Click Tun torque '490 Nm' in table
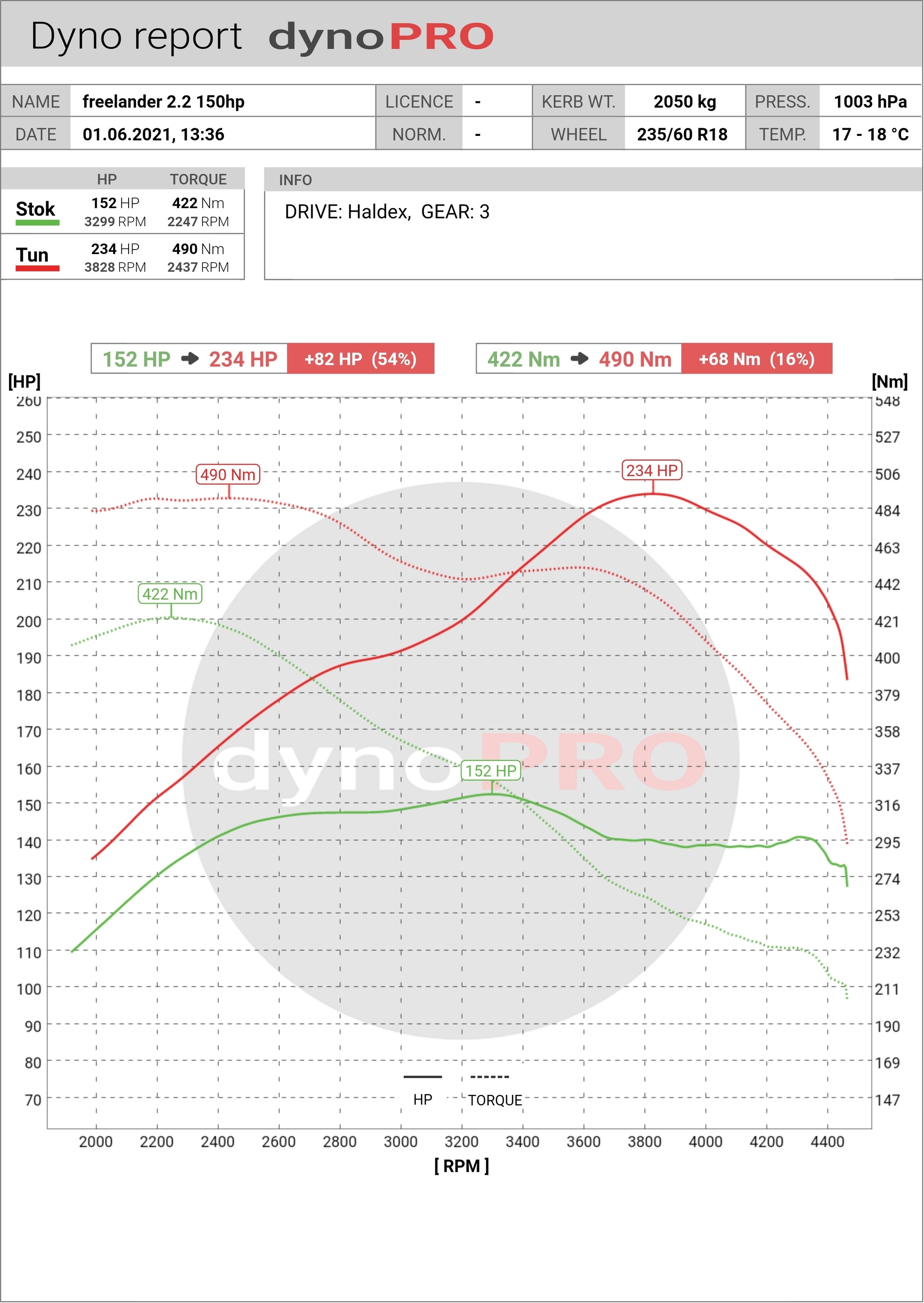924x1303 pixels. coord(198,249)
